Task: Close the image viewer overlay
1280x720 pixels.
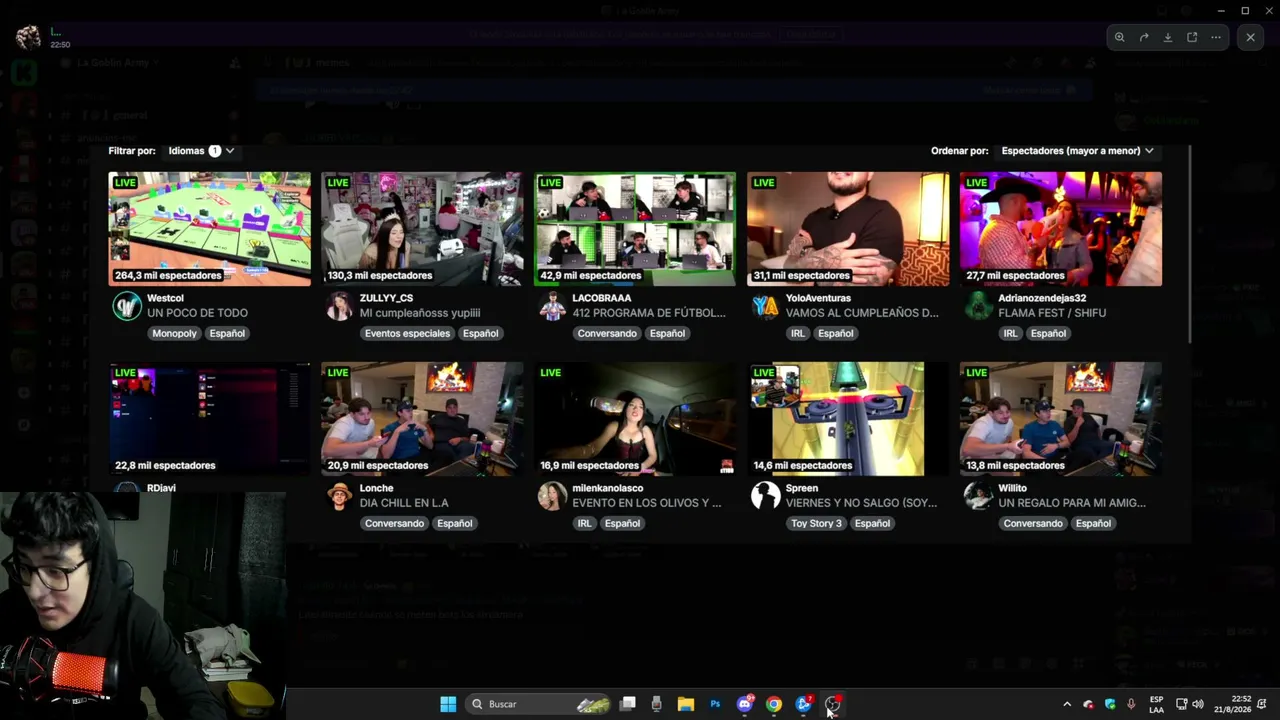Action: tap(1250, 37)
